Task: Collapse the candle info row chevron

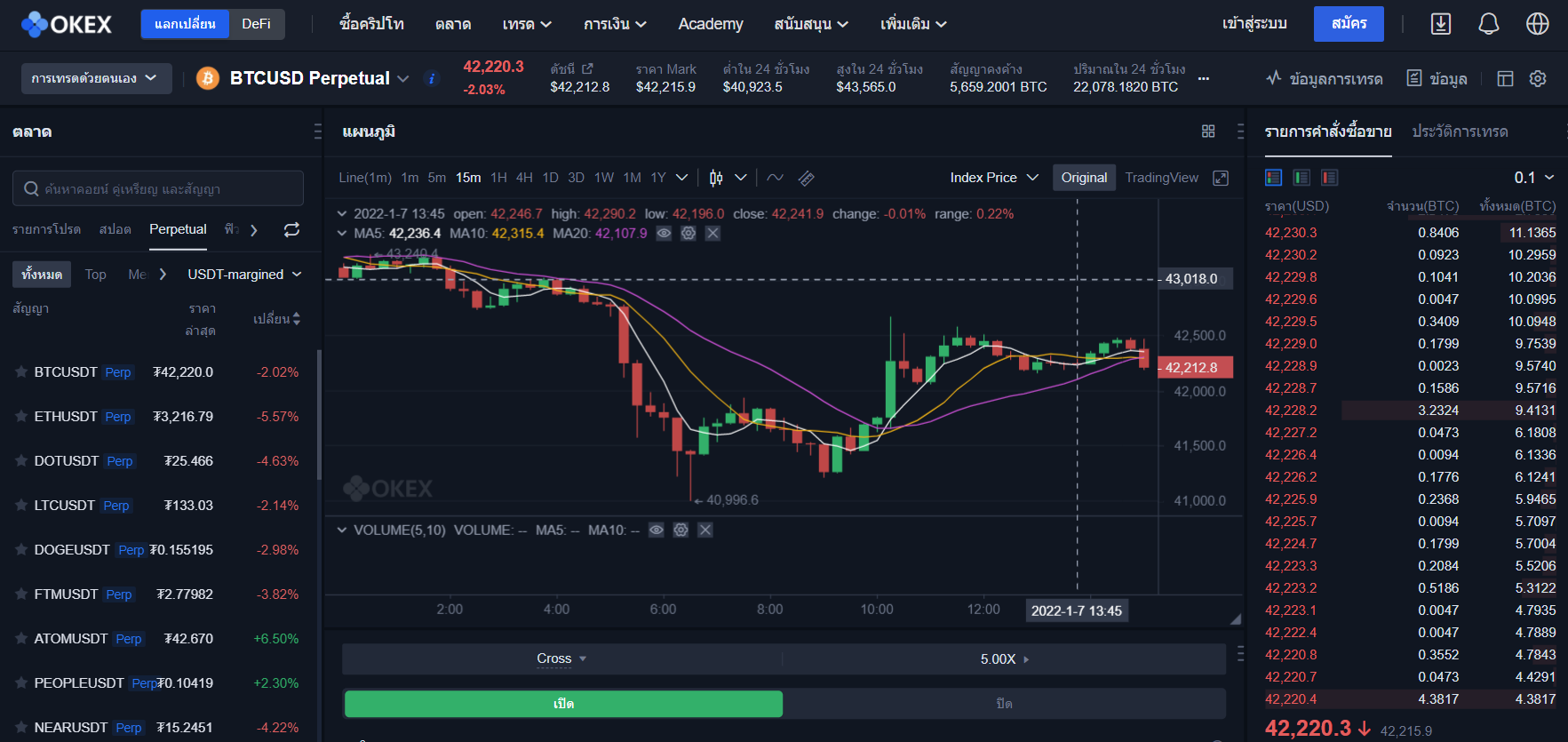Action: 342,214
